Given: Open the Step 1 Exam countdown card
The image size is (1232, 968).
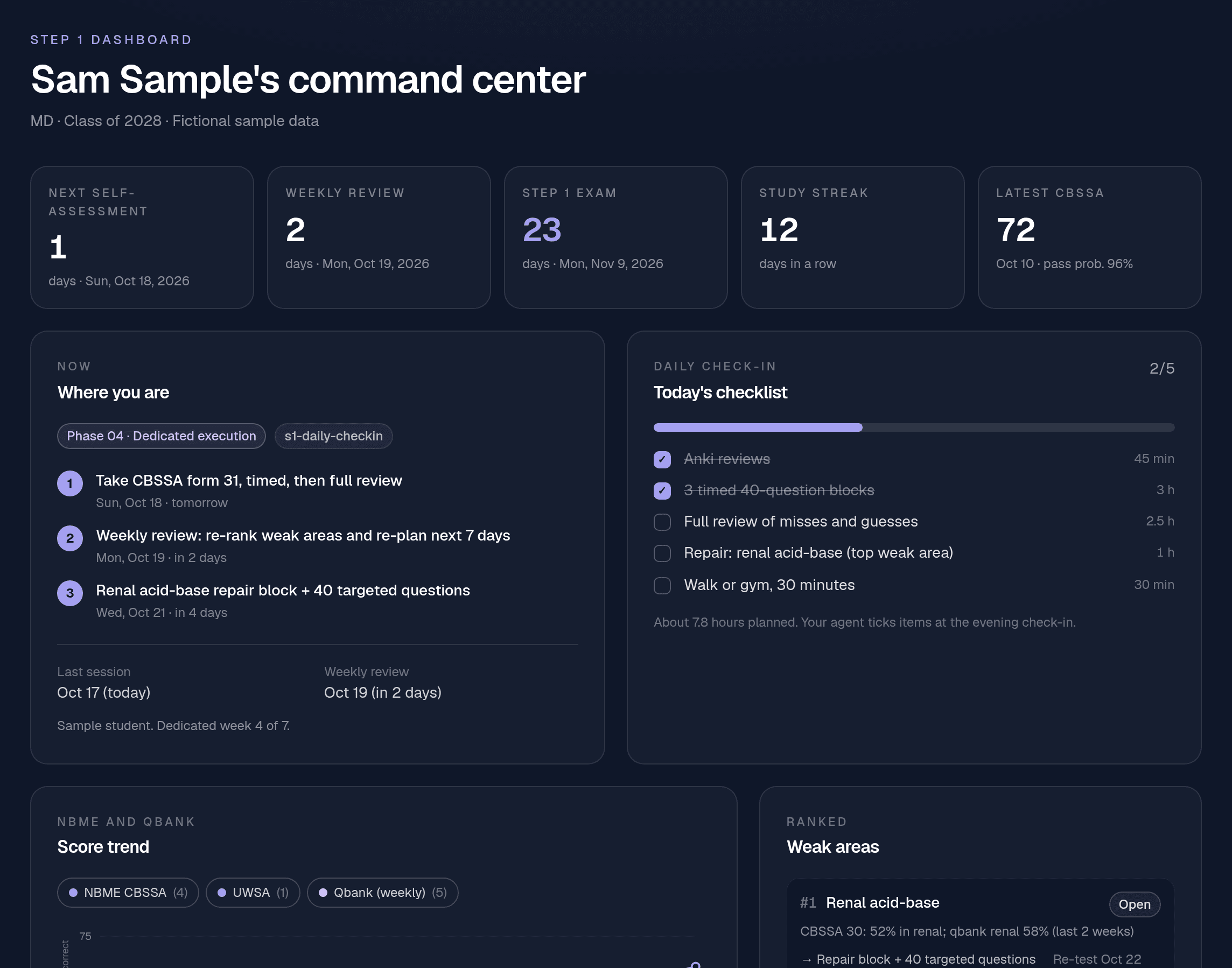Looking at the screenshot, I should 615,237.
